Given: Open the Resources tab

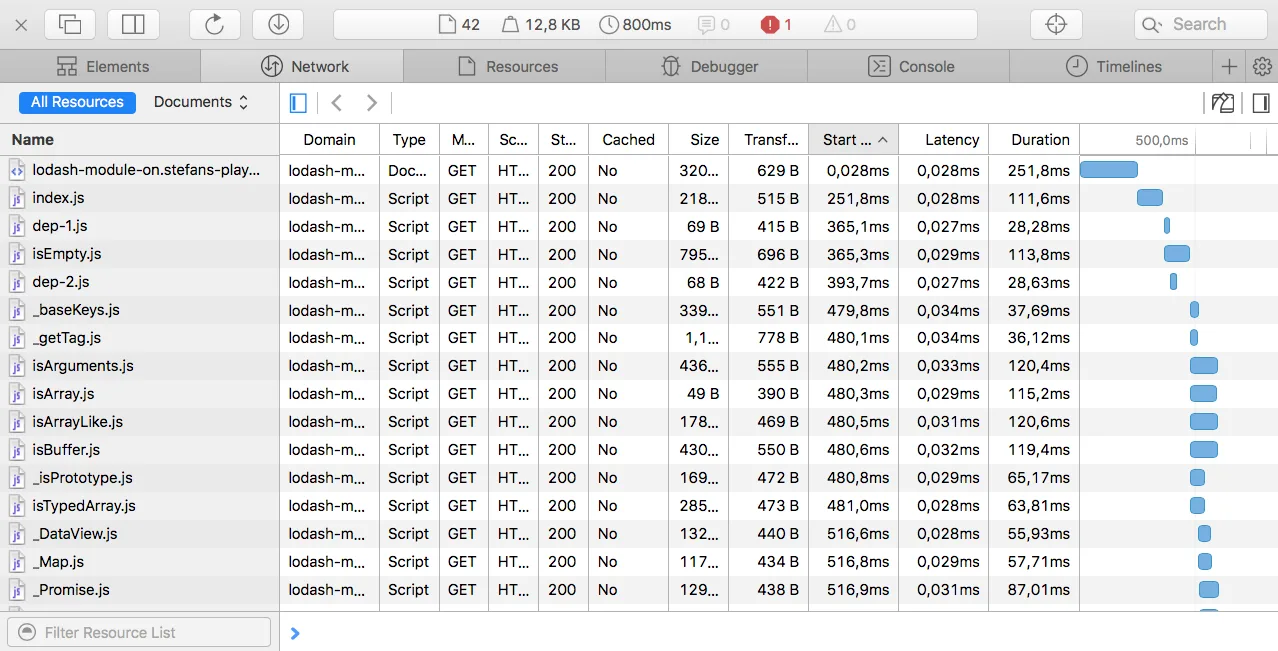Looking at the screenshot, I should [505, 66].
